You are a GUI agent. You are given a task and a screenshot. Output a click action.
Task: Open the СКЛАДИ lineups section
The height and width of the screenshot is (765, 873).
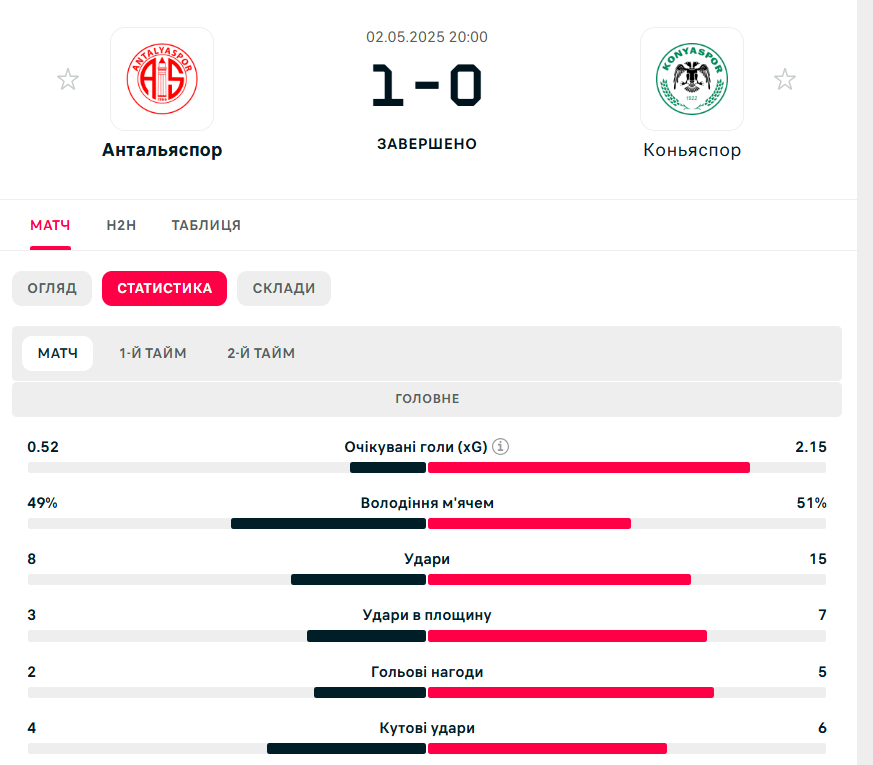tap(284, 288)
